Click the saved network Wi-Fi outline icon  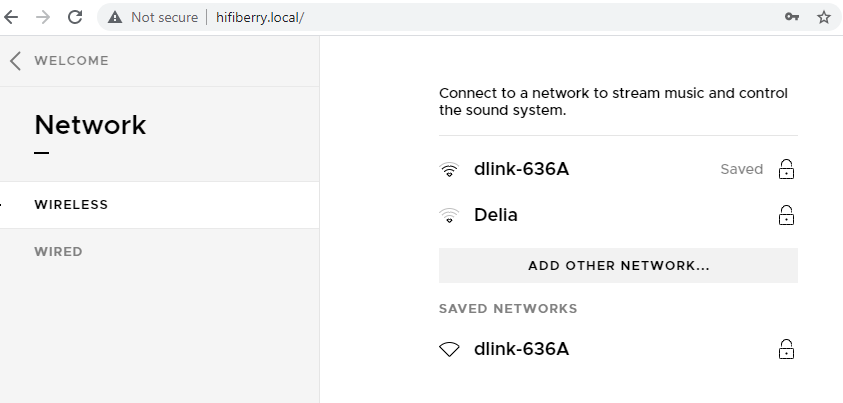point(449,350)
